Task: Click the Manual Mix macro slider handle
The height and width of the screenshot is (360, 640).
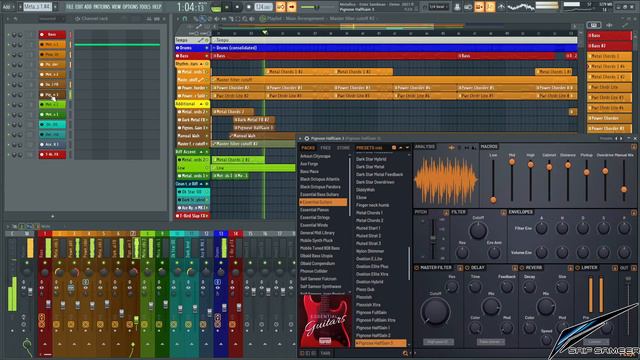Action: click(x=624, y=189)
